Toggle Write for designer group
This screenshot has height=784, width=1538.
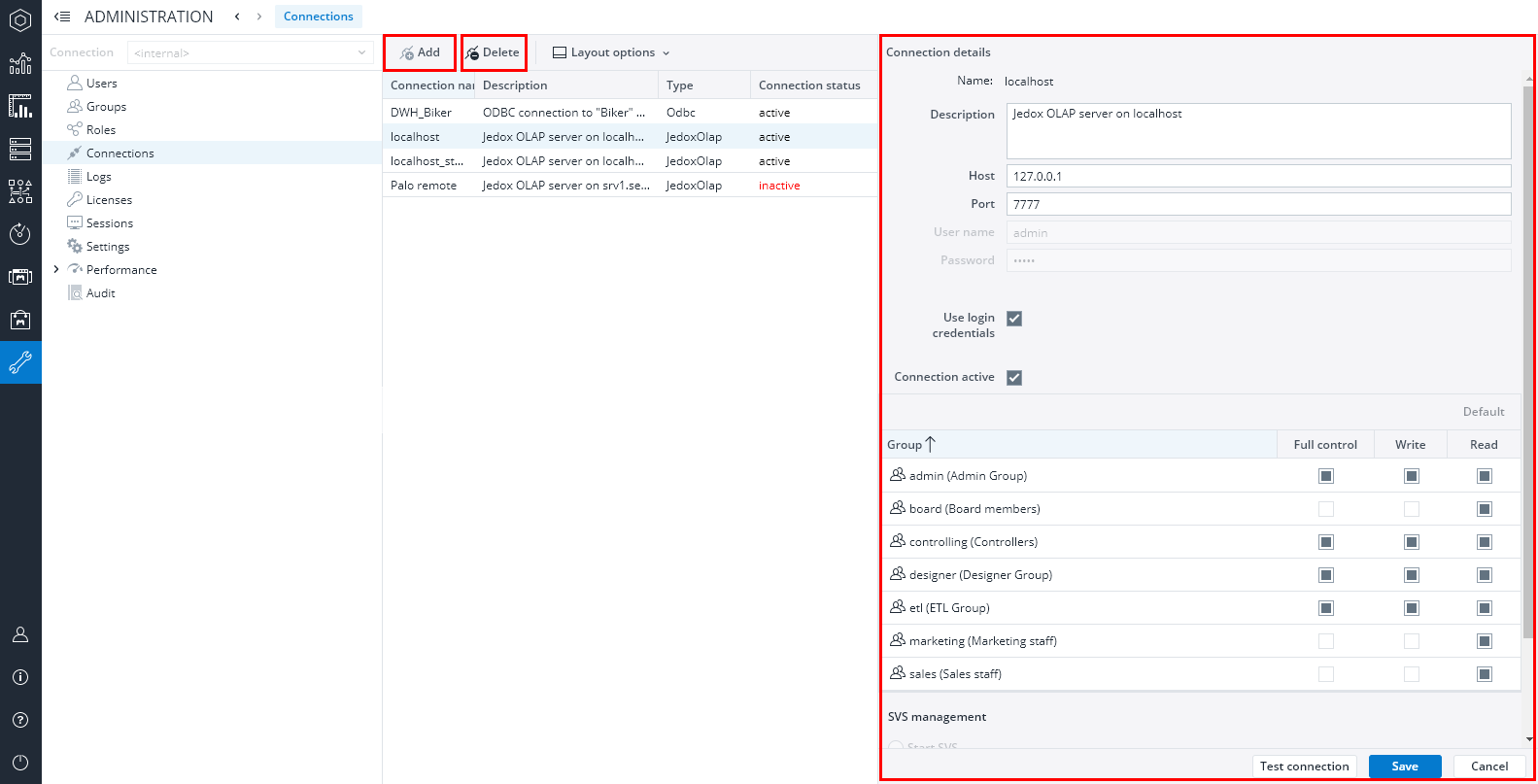(x=1412, y=575)
